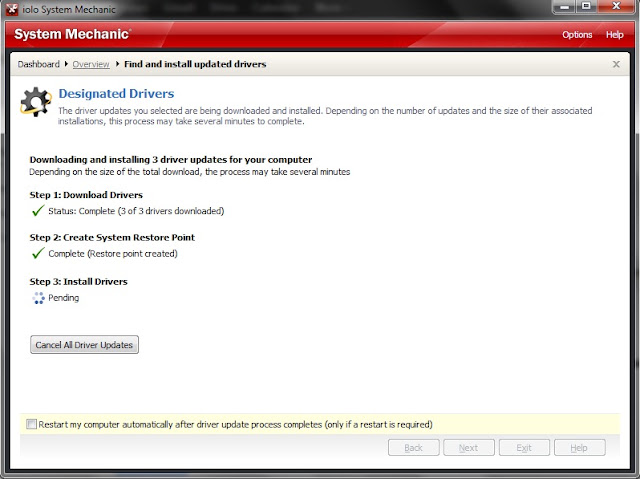Click 'Status: Complete (3 of 3 drivers downloaded)' text
Viewport: 640px width, 479px height.
tap(136, 211)
